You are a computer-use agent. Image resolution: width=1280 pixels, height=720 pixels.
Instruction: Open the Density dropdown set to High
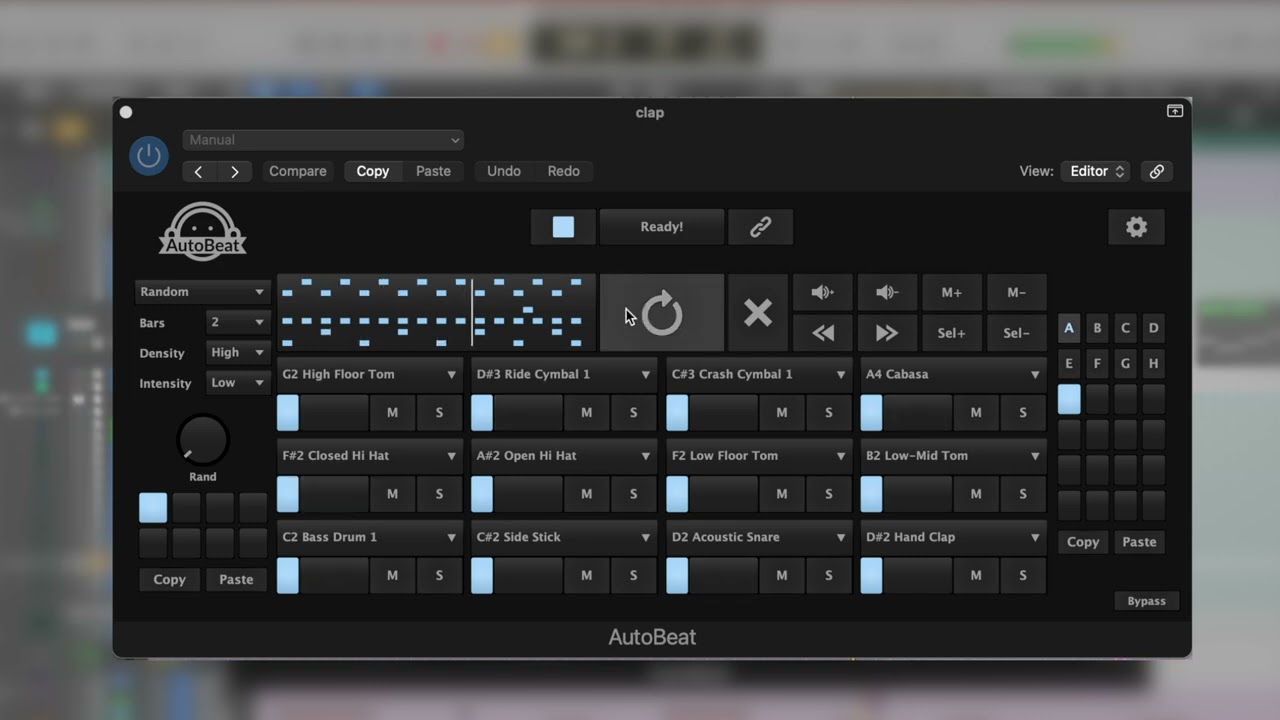tap(238, 352)
